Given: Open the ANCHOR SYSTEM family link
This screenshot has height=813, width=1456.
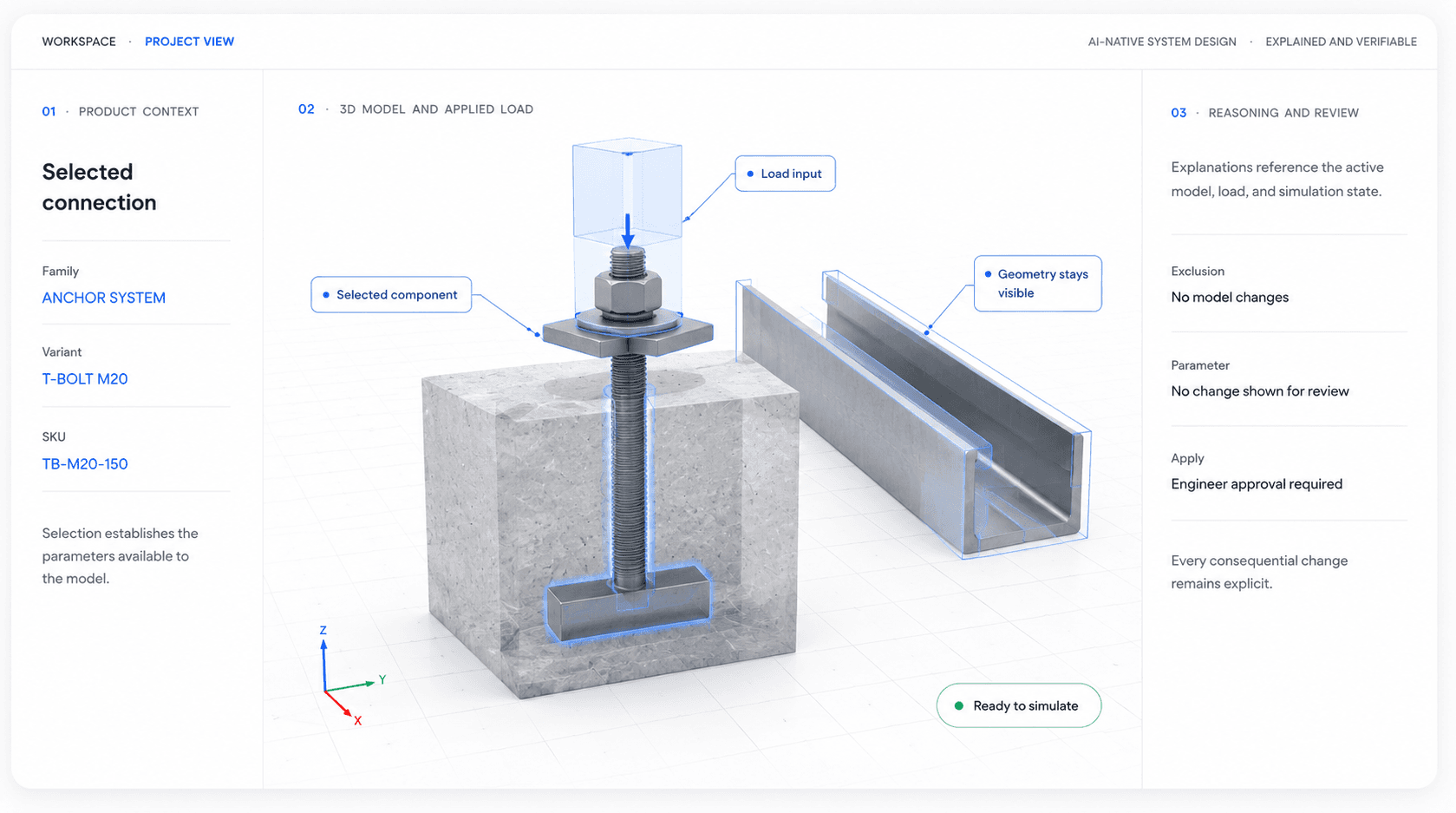Looking at the screenshot, I should (x=103, y=298).
